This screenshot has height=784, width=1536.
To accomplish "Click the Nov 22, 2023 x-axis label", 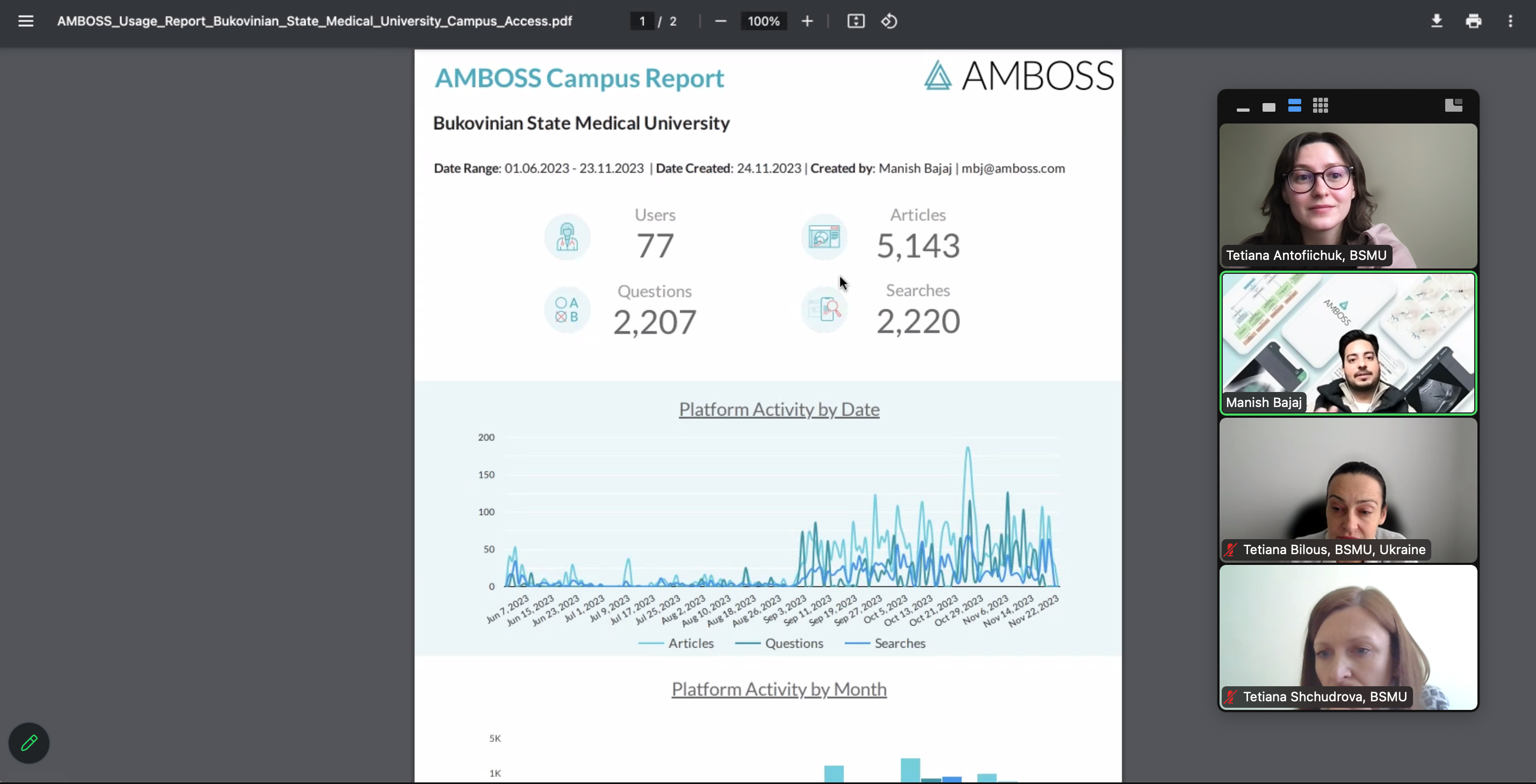I will coord(1035,611).
